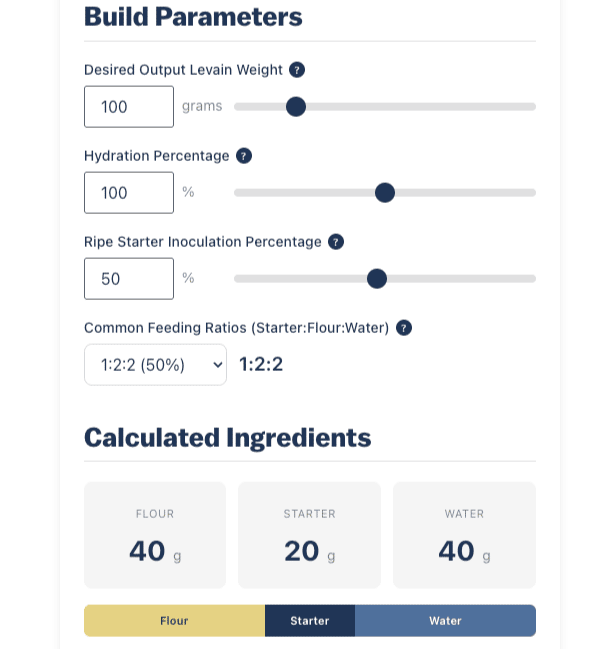Click the yellow Flour segment in ratio bar
The width and height of the screenshot is (609, 649).
coord(174,621)
